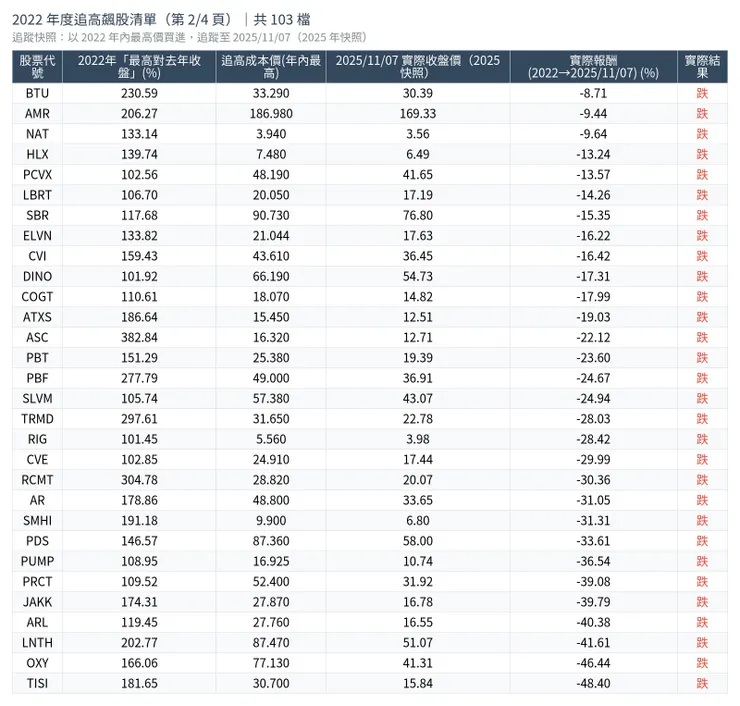Viewport: 740px width, 706px height.
Task: Click the -41.61 return for LNTH
Action: (x=593, y=643)
